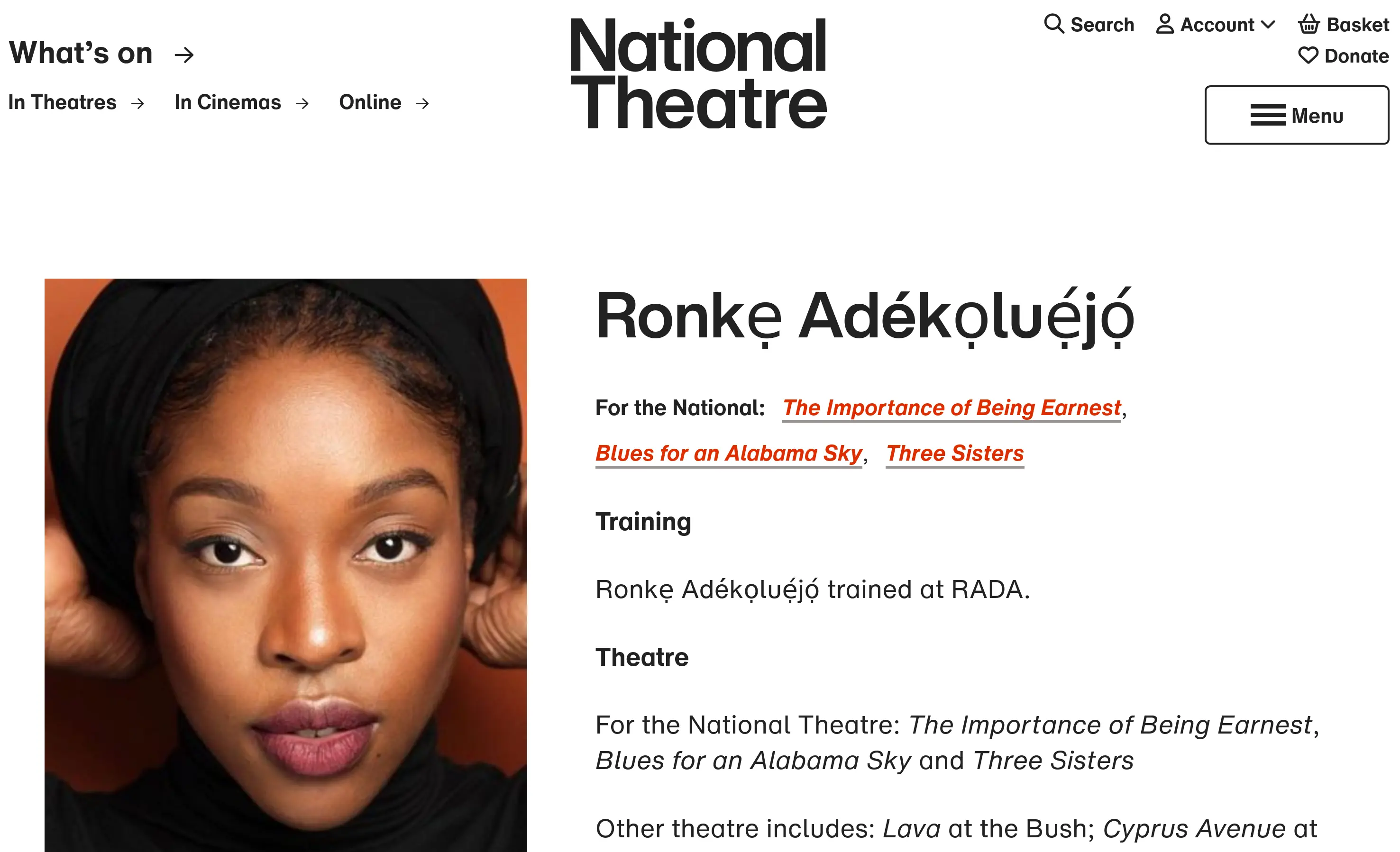Open The Importance of Being Earnest link
The image size is (1400, 852).
point(952,408)
